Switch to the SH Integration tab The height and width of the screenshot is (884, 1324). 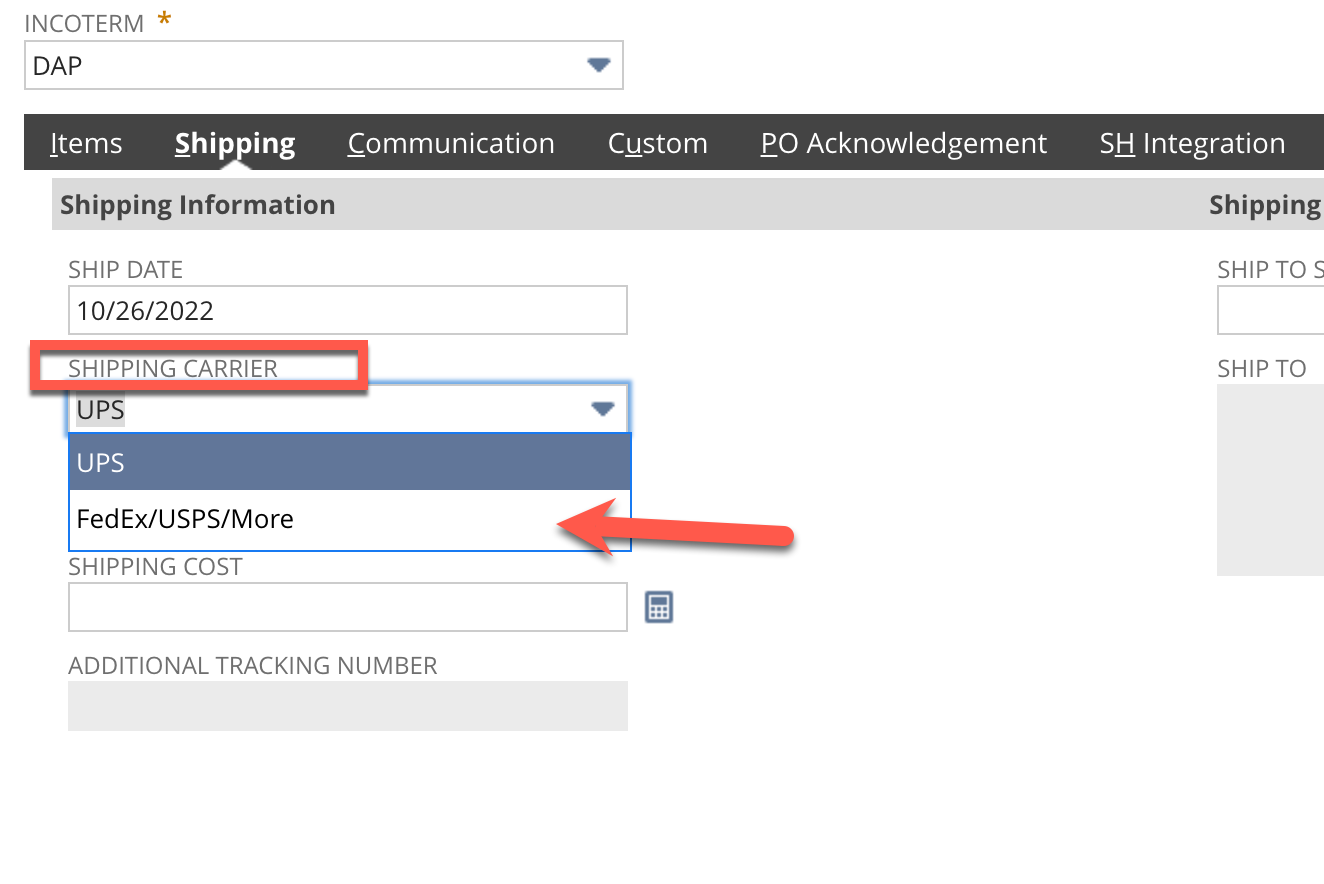[1191, 142]
